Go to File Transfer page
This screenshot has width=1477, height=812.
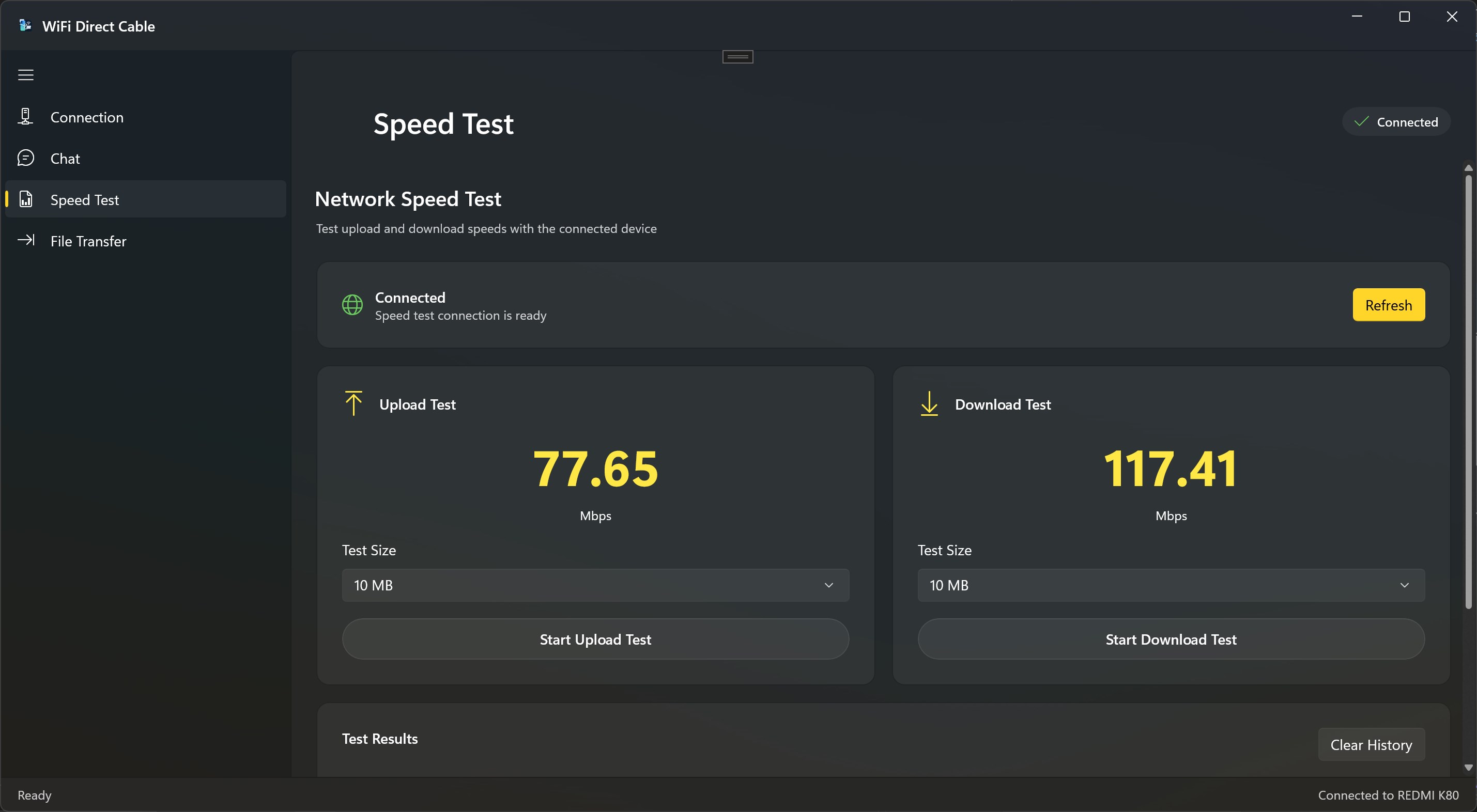coord(146,241)
